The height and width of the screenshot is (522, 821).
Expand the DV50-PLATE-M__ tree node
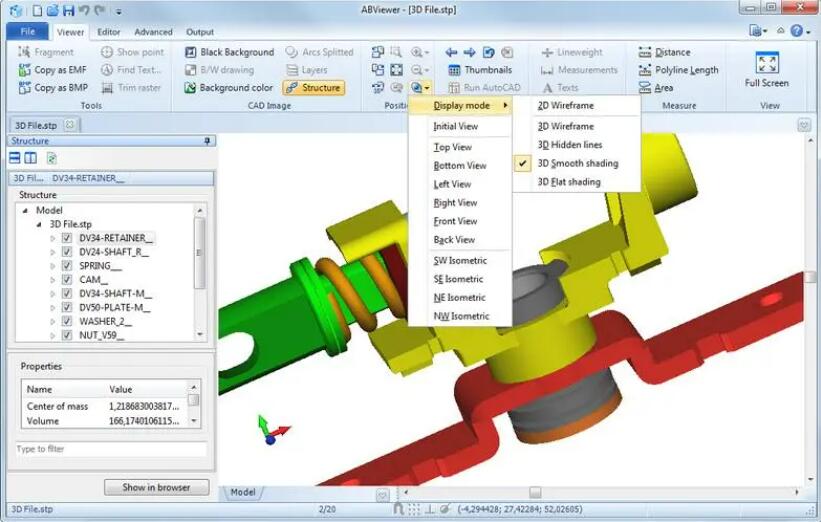(x=53, y=308)
